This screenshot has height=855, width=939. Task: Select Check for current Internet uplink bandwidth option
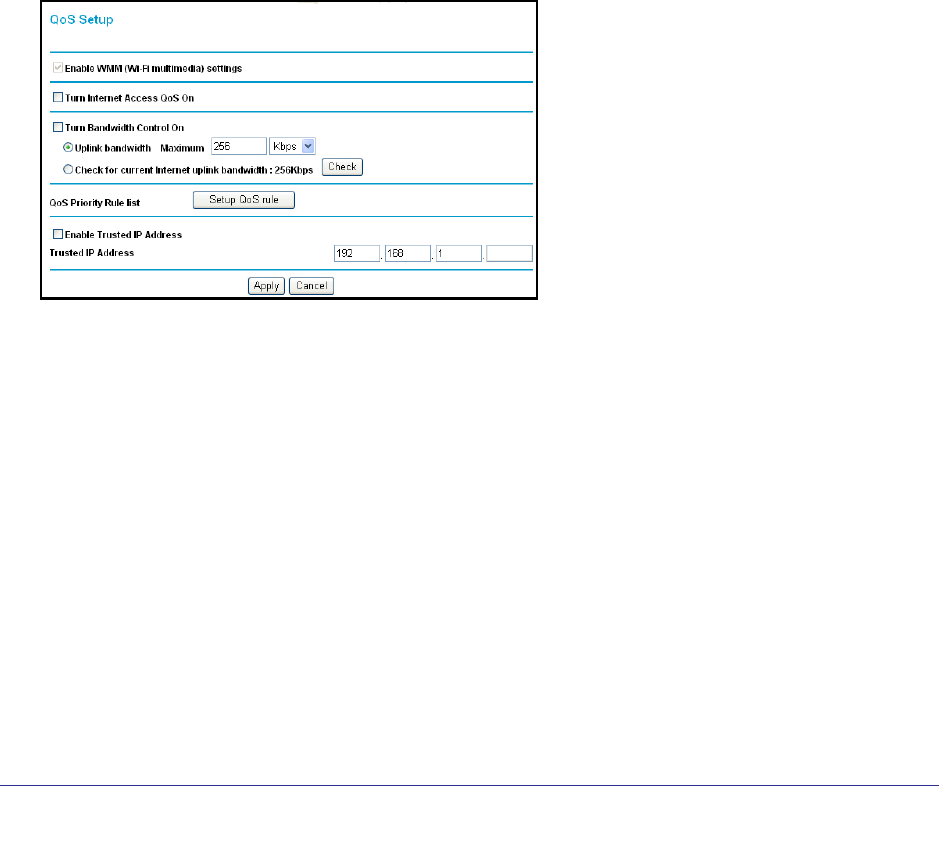(68, 169)
